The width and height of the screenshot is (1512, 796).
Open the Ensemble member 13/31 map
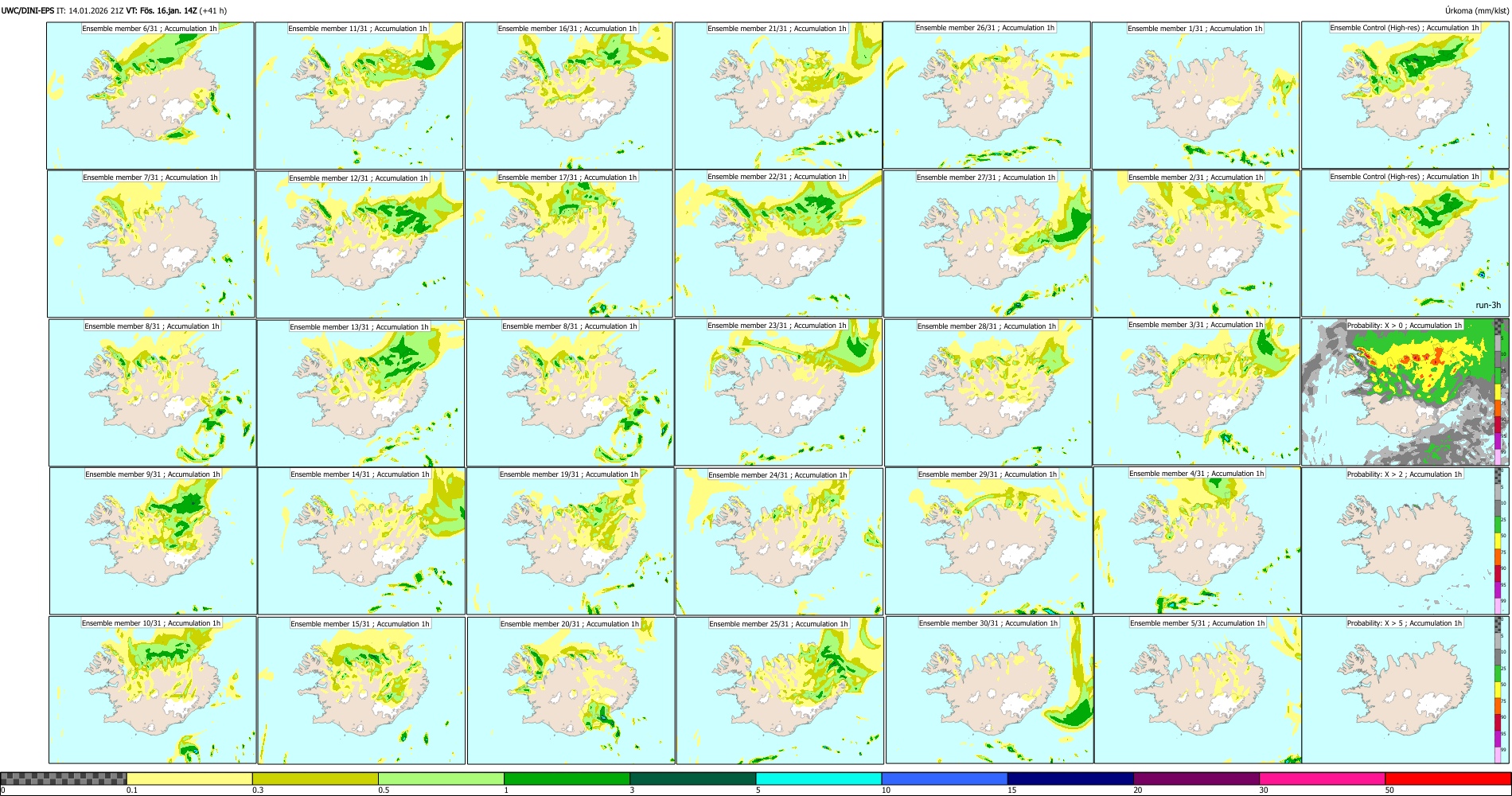pos(360,393)
